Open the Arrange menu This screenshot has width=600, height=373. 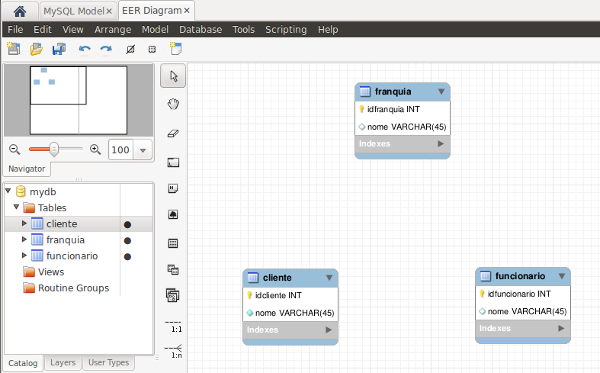pos(113,29)
